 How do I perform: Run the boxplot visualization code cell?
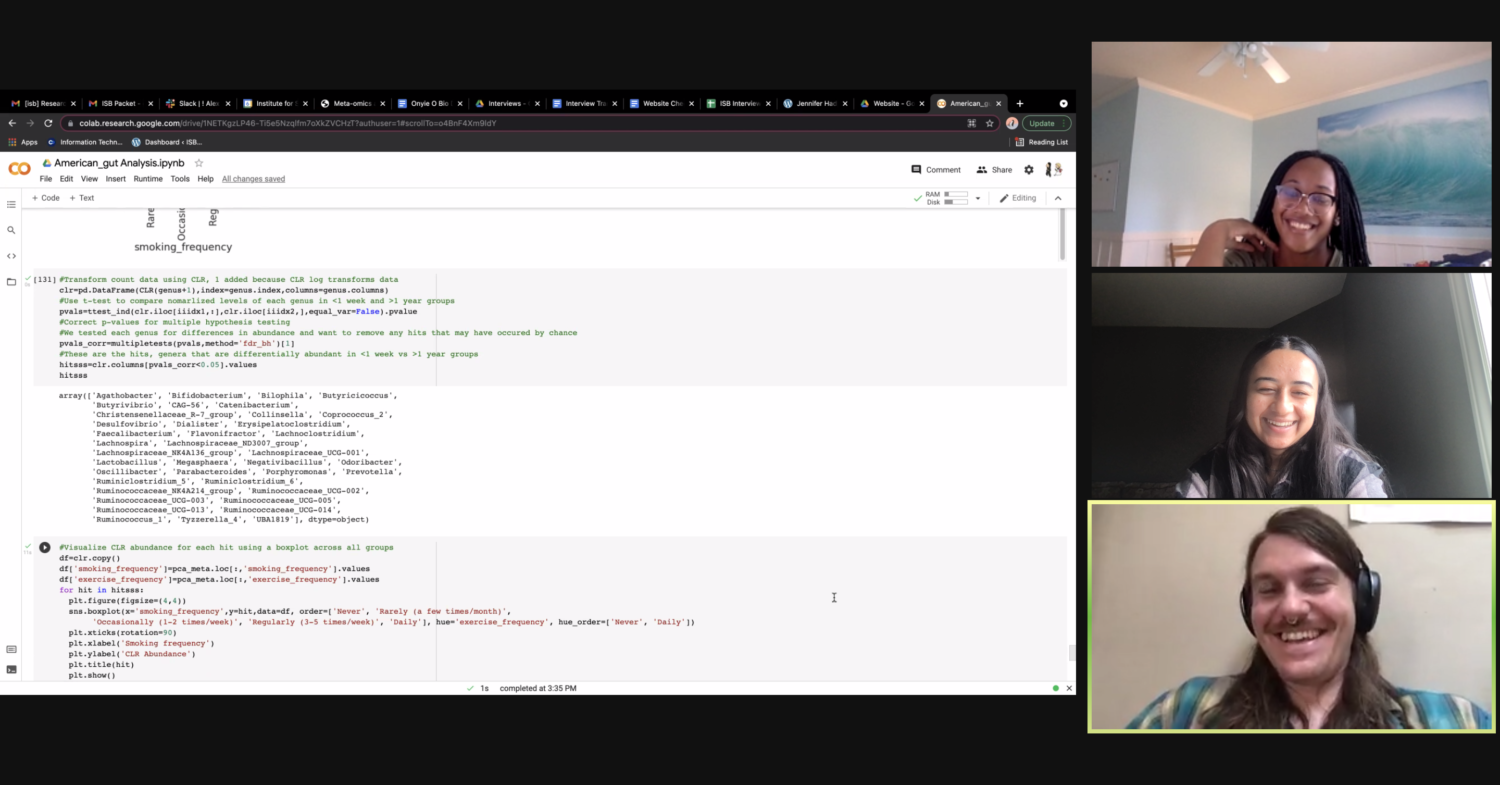coord(45,548)
